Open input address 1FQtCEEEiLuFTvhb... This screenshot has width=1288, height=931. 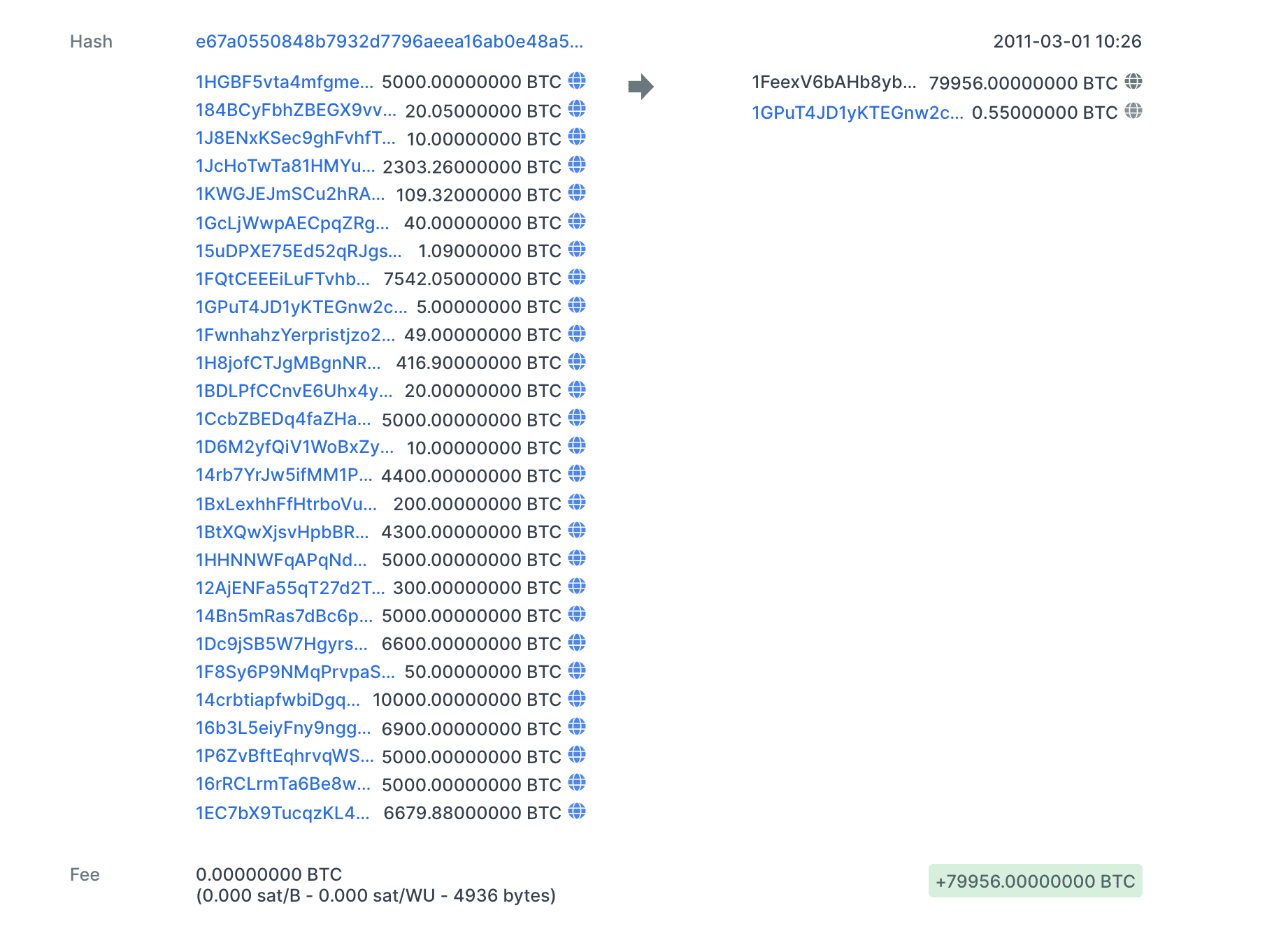pos(283,279)
